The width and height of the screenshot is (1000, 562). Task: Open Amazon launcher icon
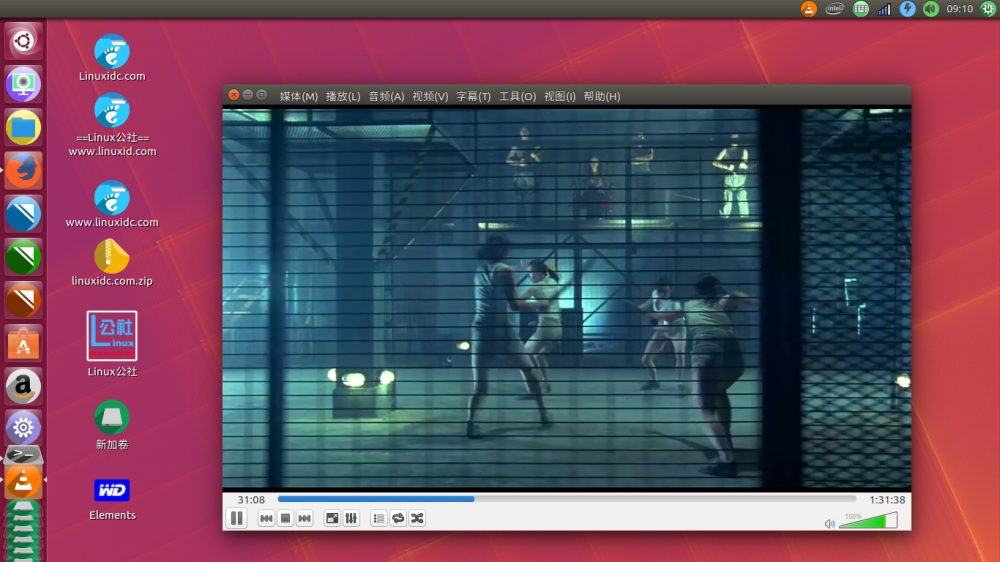tap(23, 386)
